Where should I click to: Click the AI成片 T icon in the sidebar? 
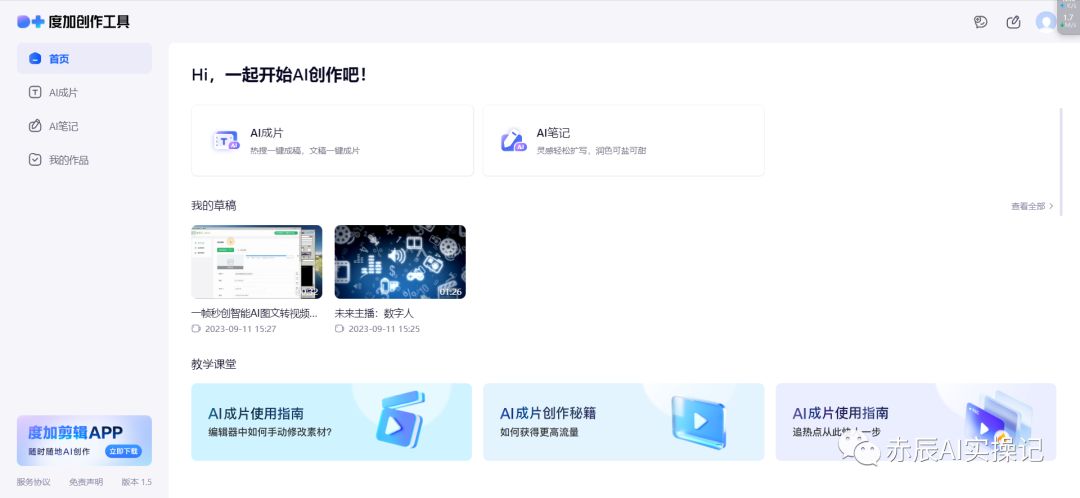click(34, 92)
